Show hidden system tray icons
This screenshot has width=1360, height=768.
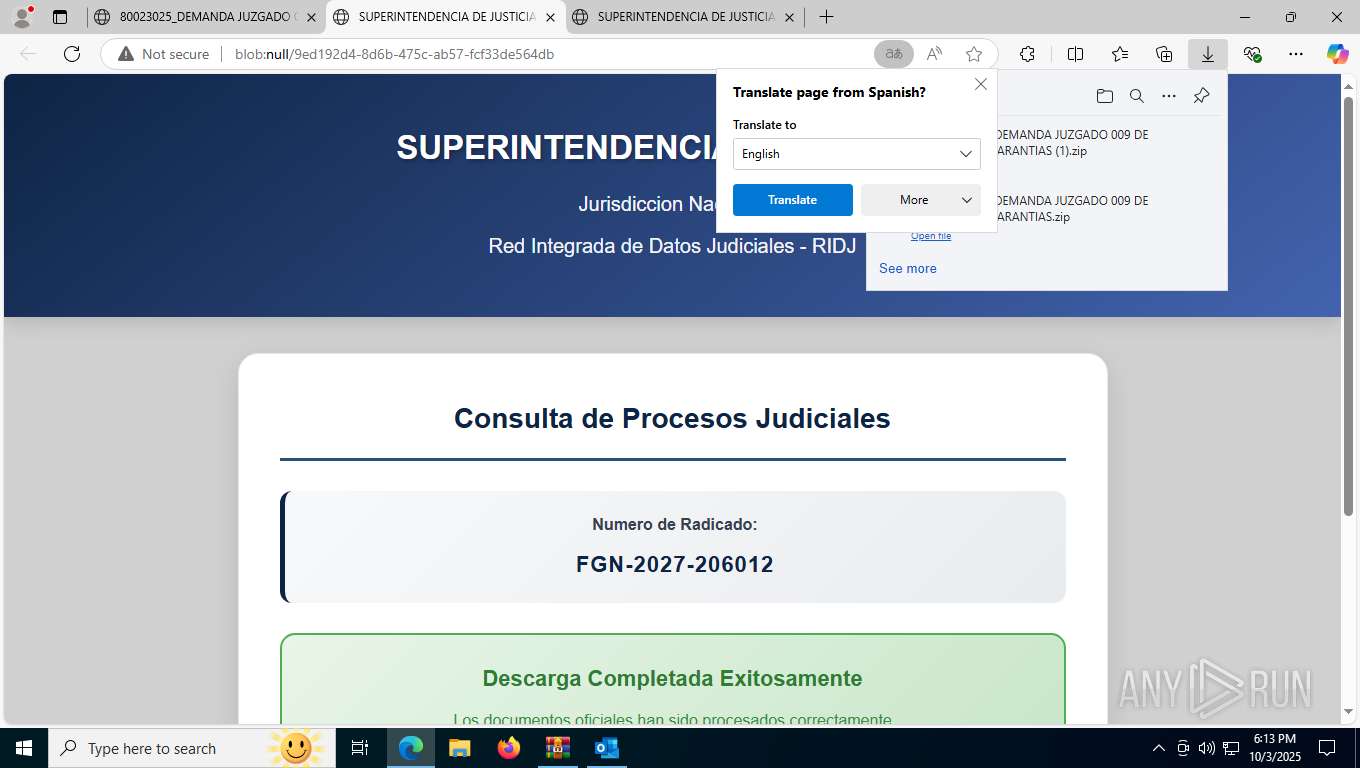(1159, 748)
